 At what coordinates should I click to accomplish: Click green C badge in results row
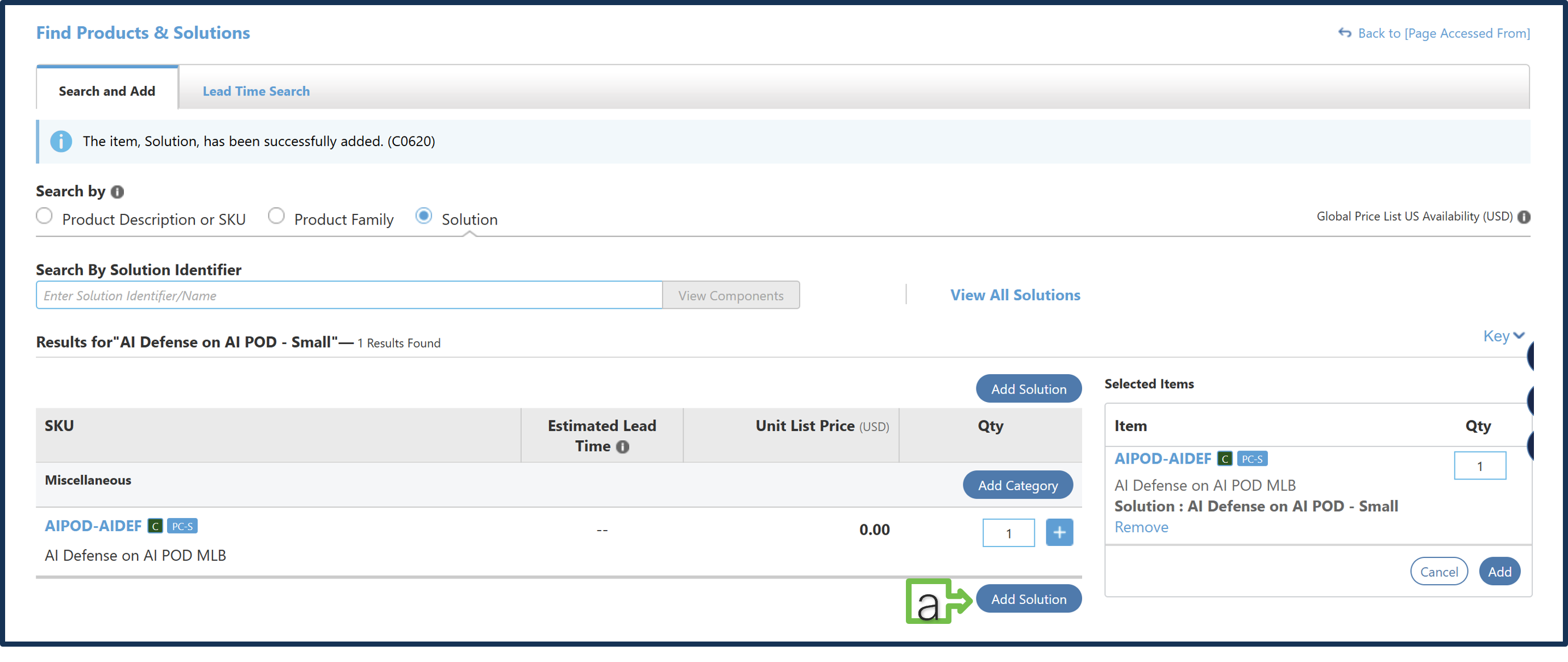point(155,526)
